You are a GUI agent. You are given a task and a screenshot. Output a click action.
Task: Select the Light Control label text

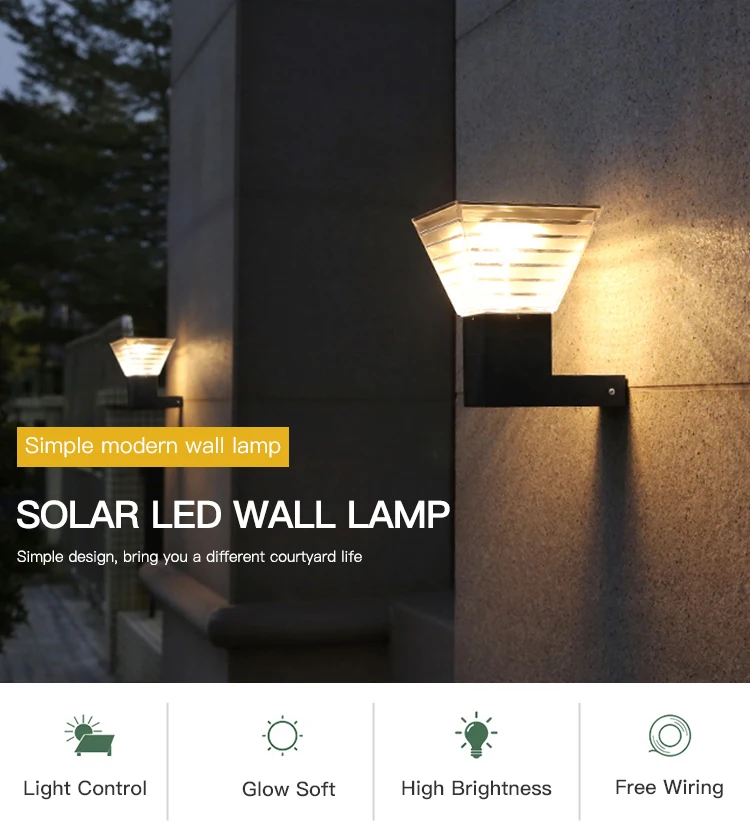(x=85, y=789)
